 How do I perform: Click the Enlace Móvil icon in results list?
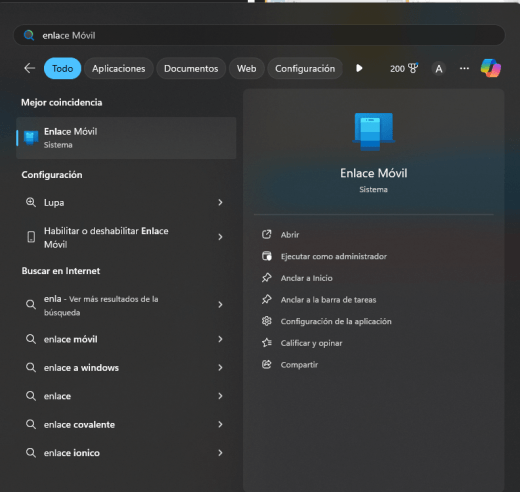(31, 138)
